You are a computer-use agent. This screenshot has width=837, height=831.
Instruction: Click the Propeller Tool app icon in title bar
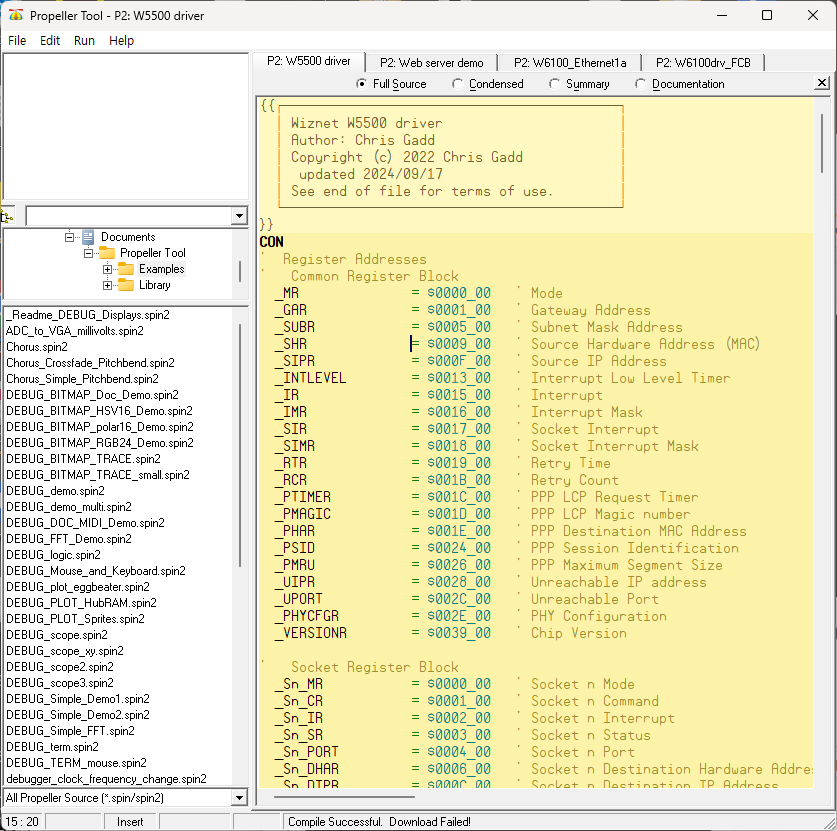tap(15, 15)
